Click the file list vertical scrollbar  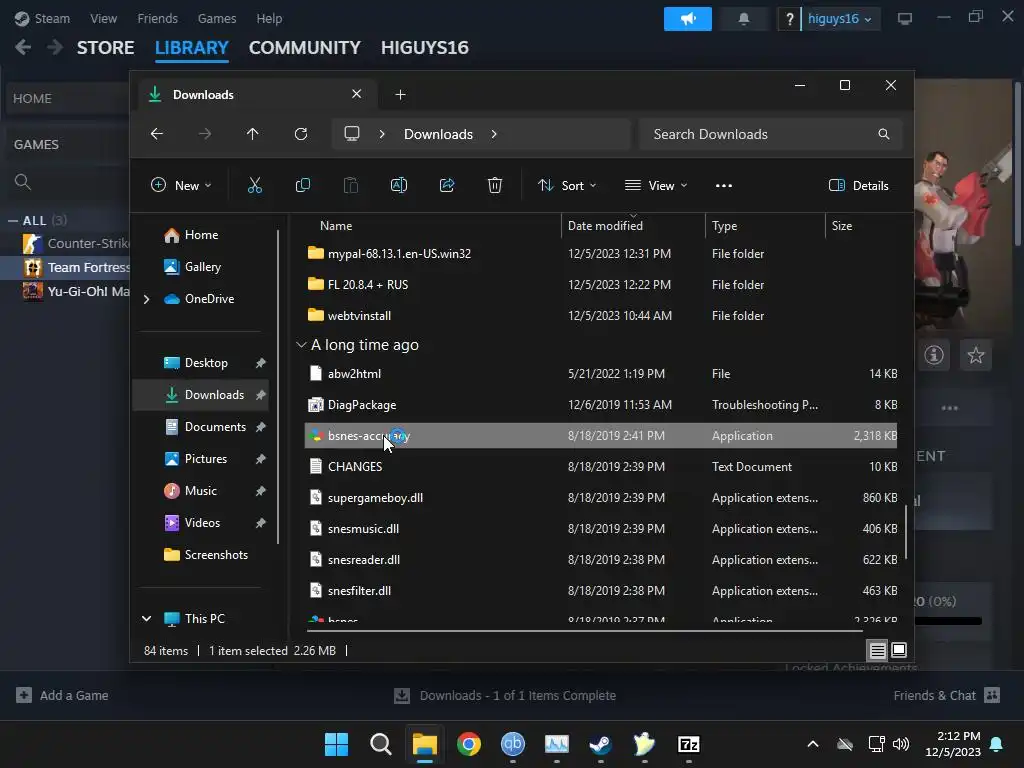pos(906,532)
